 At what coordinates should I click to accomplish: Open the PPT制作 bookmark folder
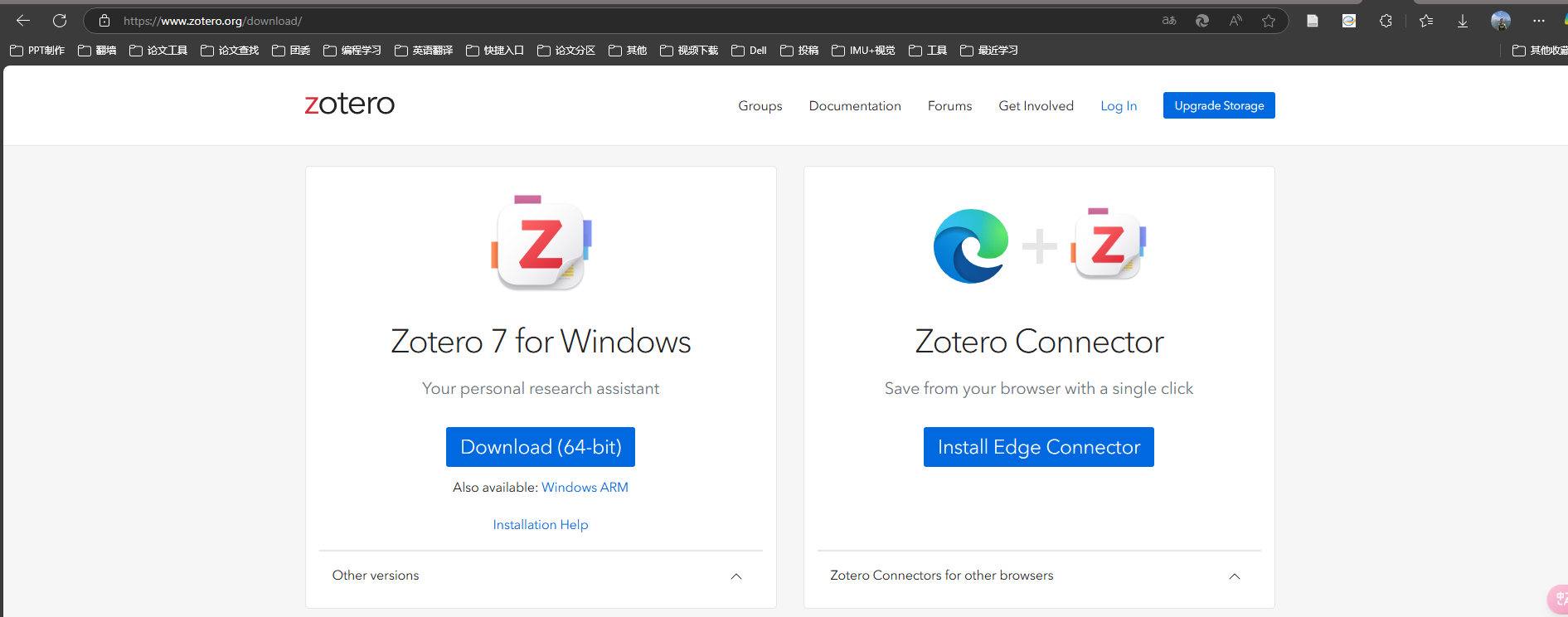(37, 51)
